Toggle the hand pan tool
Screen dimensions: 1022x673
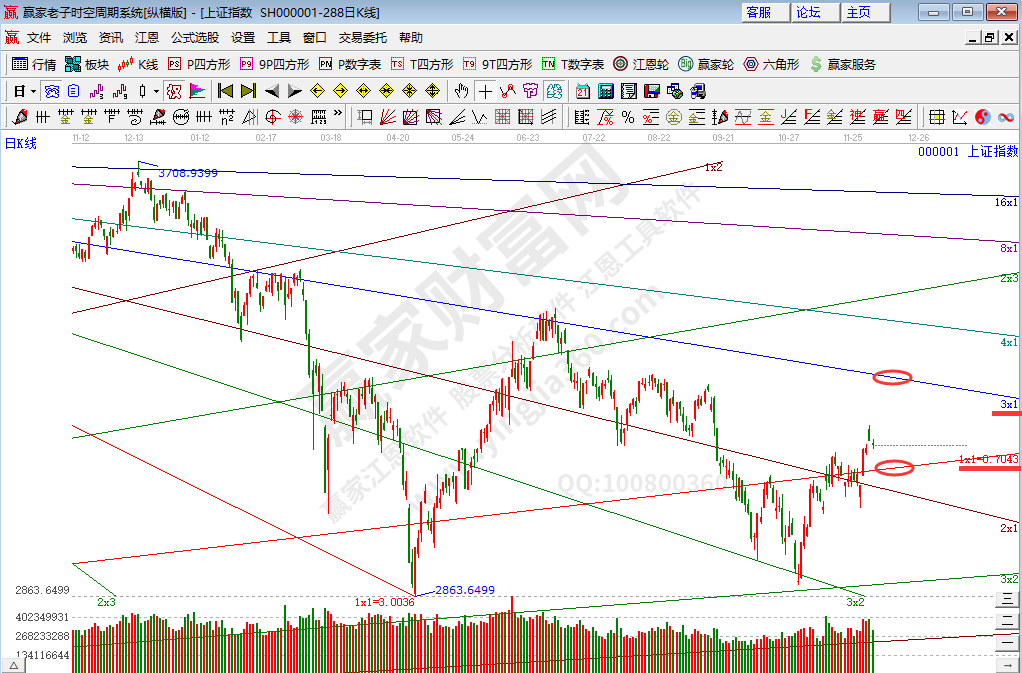[461, 91]
